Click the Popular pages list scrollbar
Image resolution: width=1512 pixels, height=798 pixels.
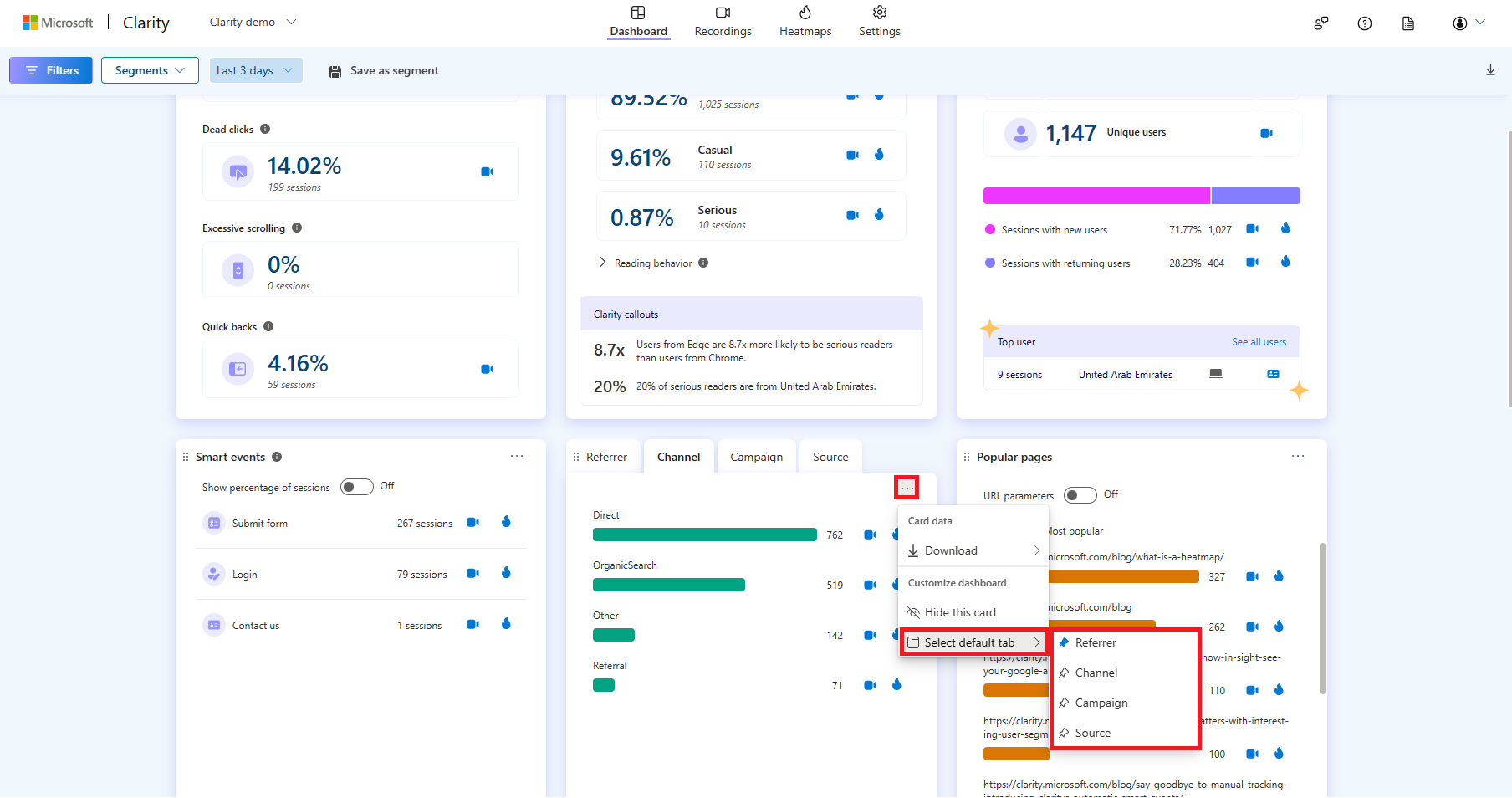pyautogui.click(x=1322, y=618)
